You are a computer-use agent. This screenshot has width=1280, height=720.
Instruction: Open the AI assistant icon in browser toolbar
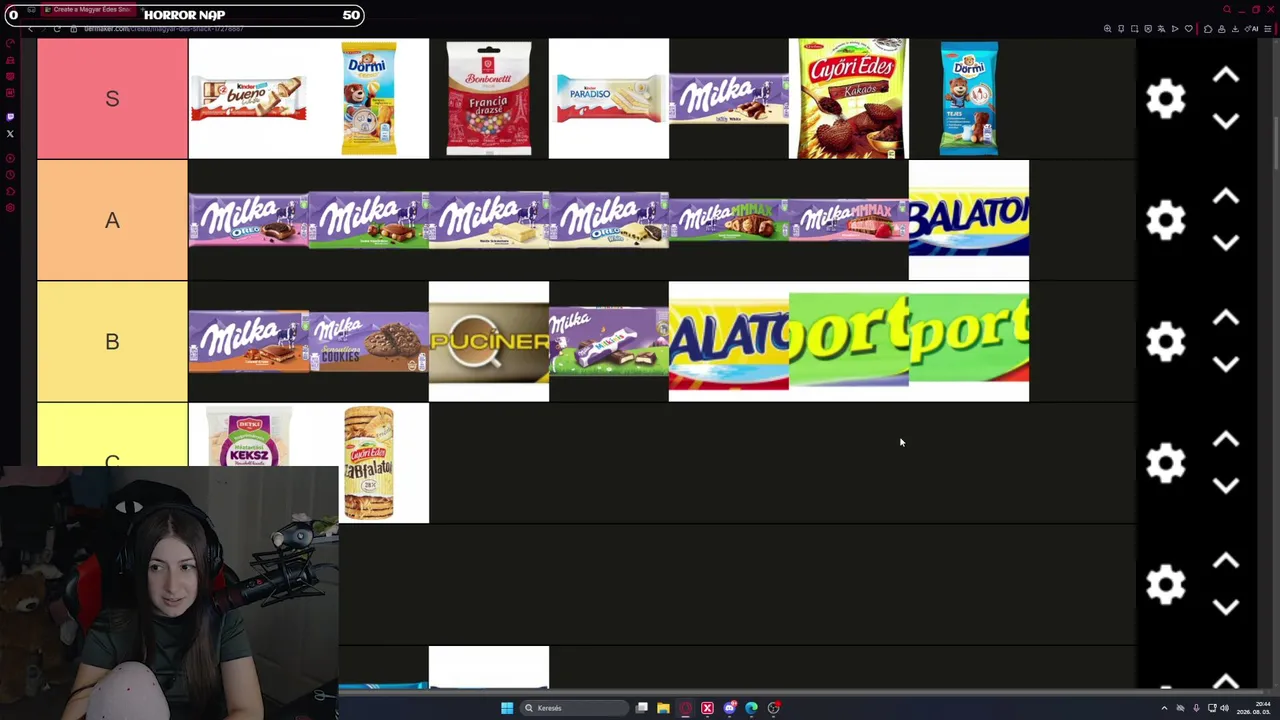click(1253, 29)
